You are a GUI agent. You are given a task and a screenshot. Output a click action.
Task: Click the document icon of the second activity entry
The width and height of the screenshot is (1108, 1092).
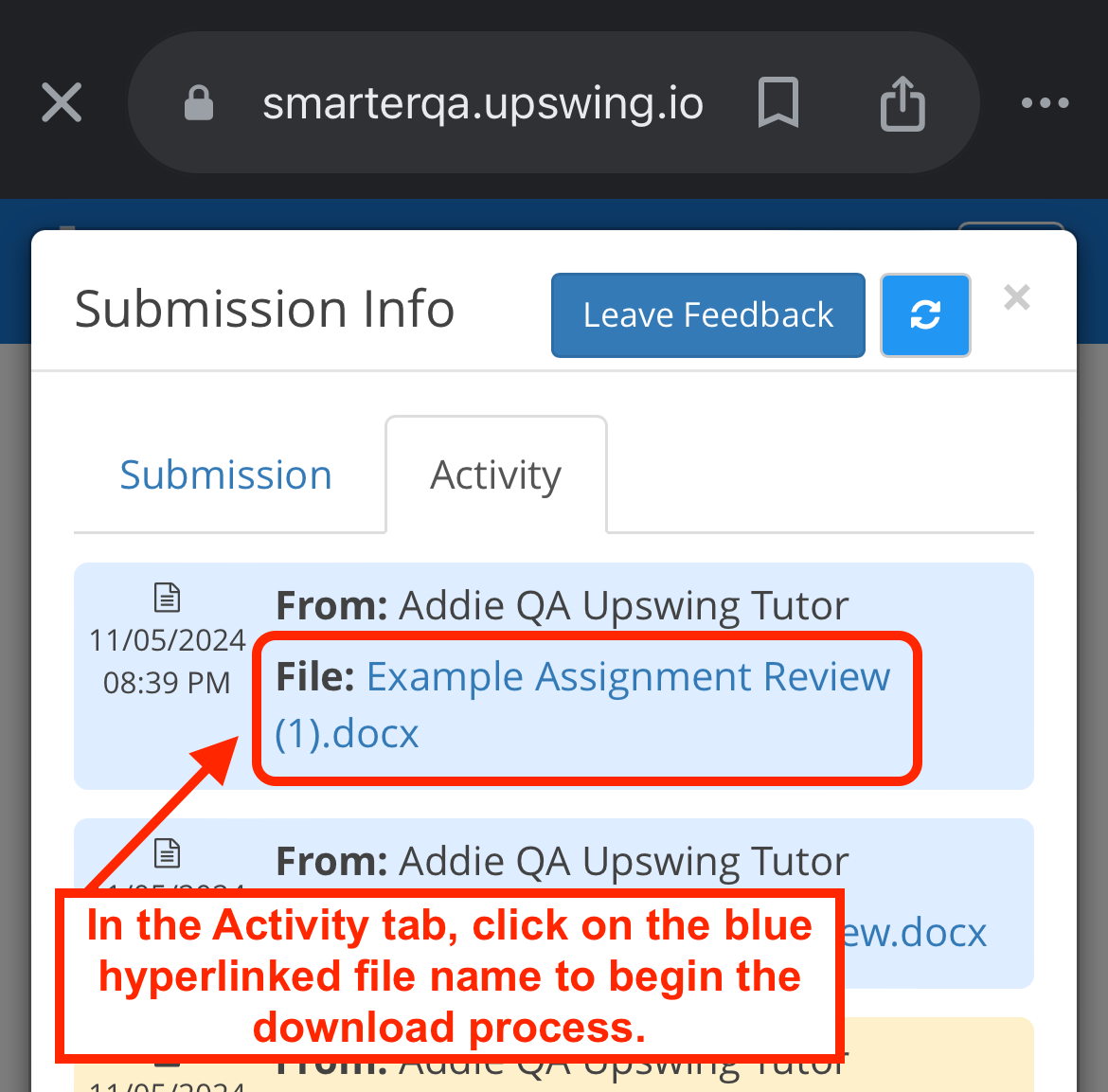(x=168, y=853)
